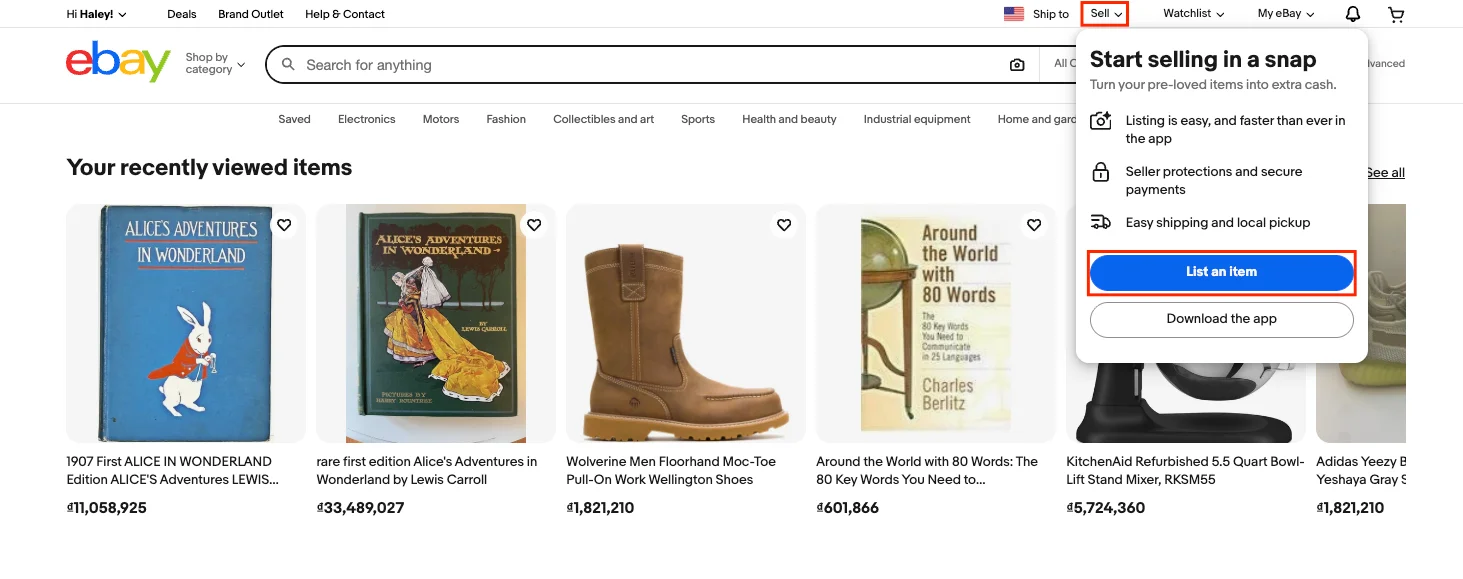Expand the Hi Haley account dropdown
The height and width of the screenshot is (579, 1463).
(x=96, y=14)
